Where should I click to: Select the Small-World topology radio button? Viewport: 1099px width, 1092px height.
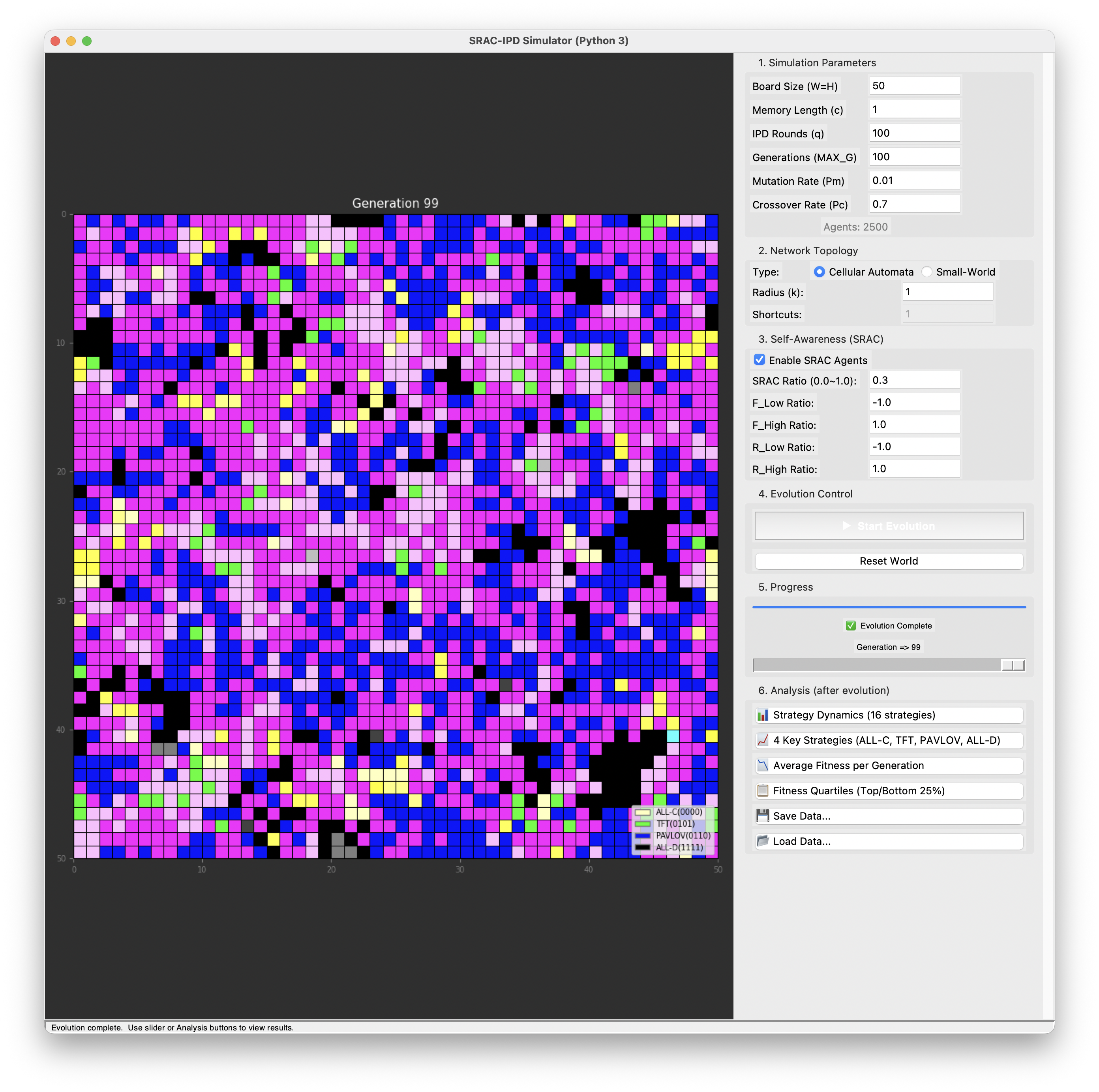(x=927, y=272)
